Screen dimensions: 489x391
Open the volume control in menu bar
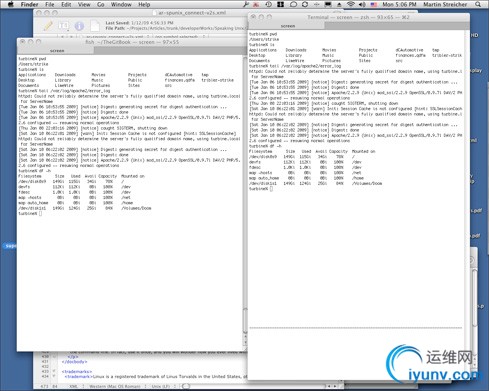(362, 4)
